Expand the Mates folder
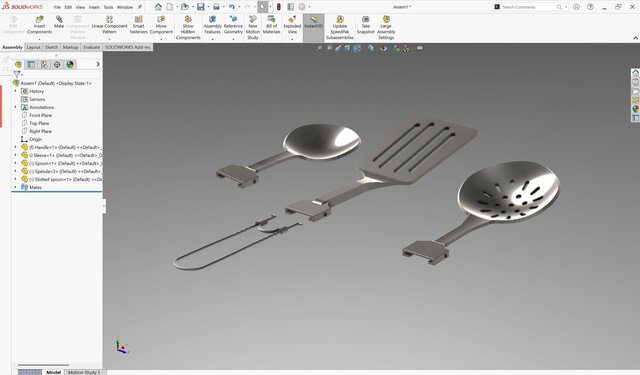Screen dimensions: 640x375 coord(16,187)
